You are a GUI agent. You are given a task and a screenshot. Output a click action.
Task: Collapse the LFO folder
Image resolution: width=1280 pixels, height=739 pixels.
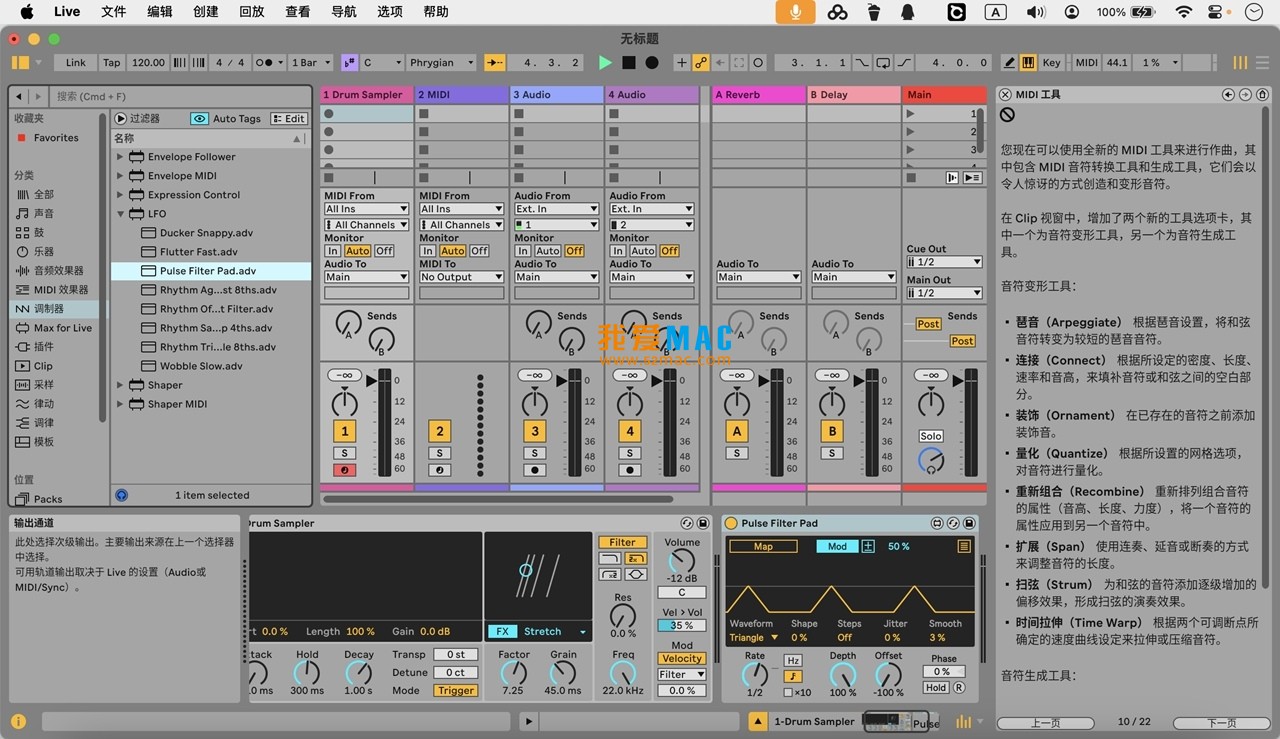120,214
